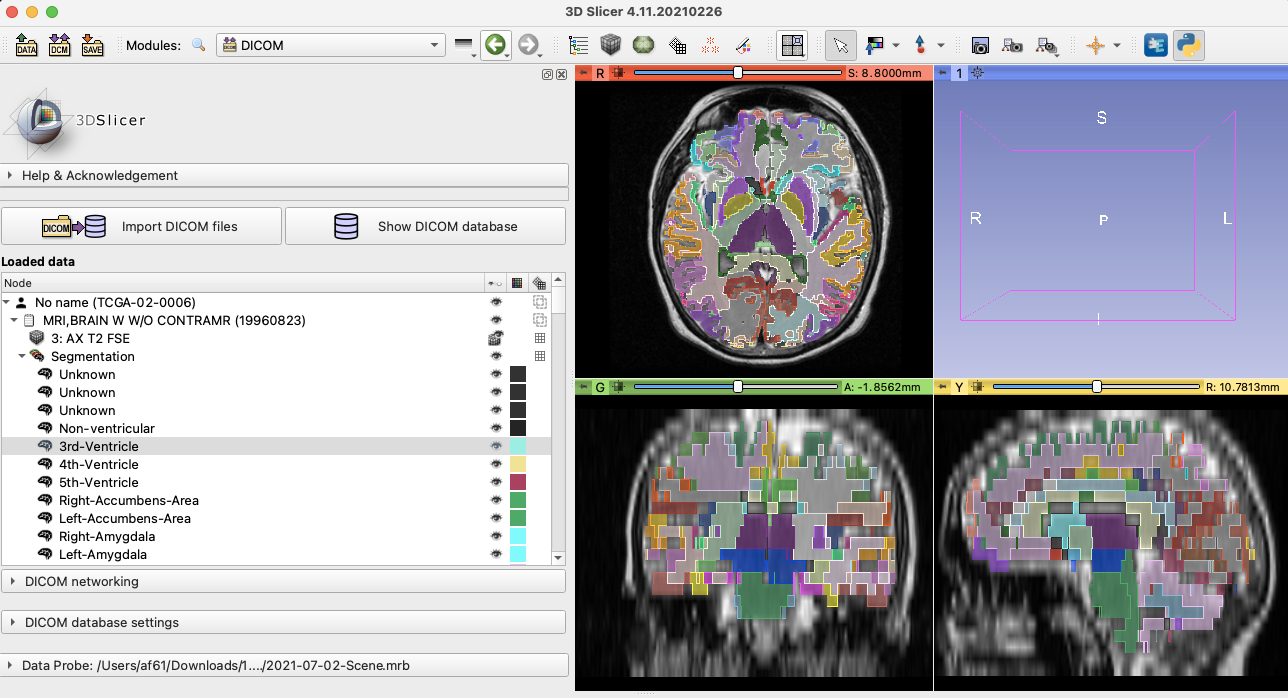Screen dimensions: 1288x698
Task: Click transform cell of 3: AX T2 FSE
Action: point(539,338)
